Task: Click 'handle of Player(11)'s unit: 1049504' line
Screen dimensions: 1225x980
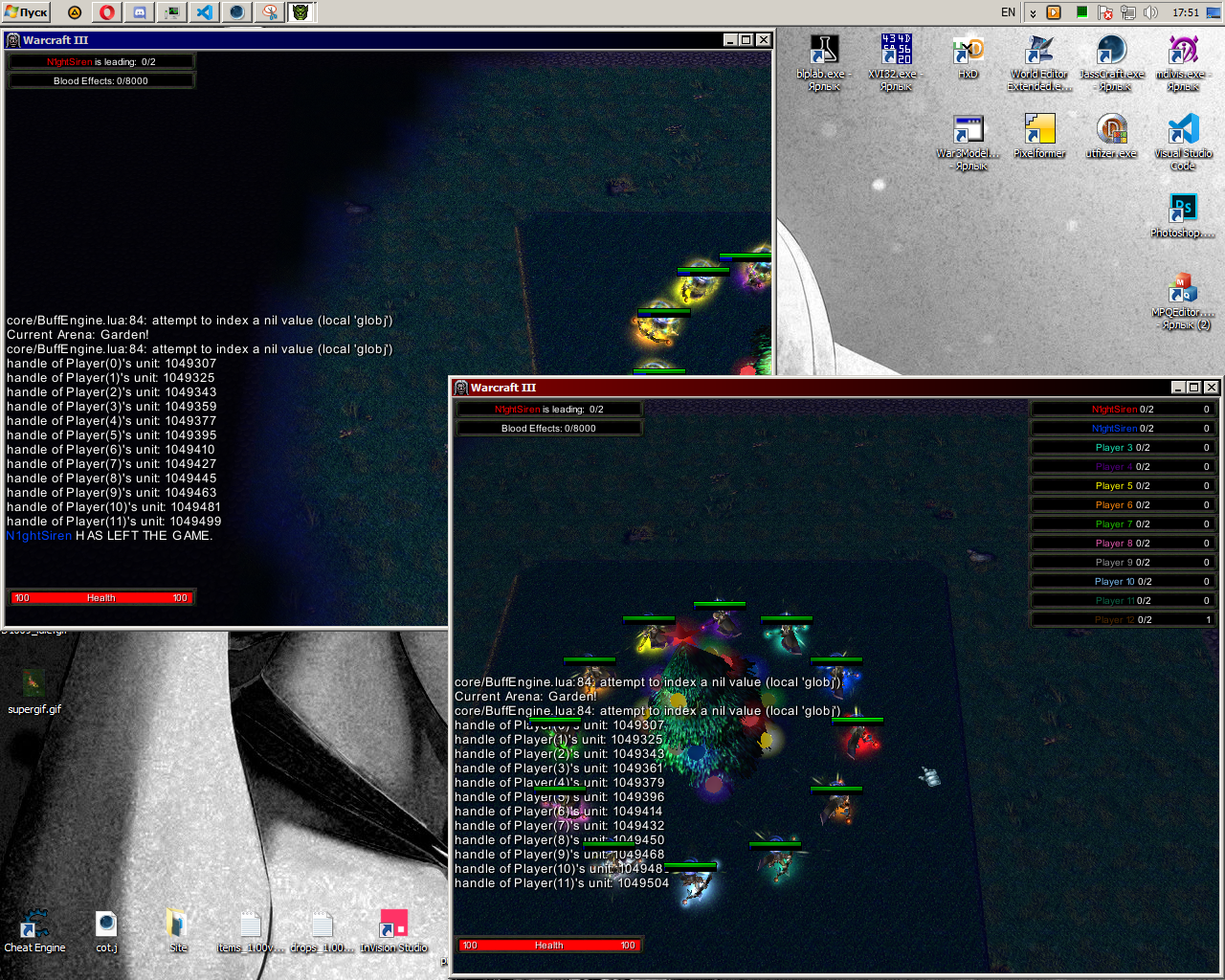Action: pyautogui.click(x=562, y=883)
